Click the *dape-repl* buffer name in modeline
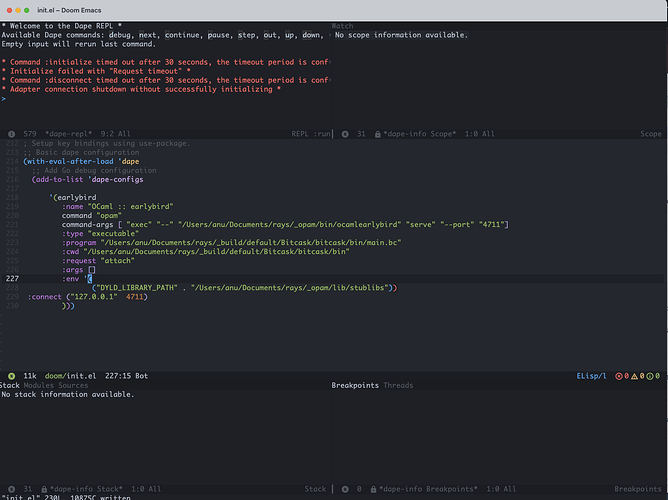 (69, 134)
